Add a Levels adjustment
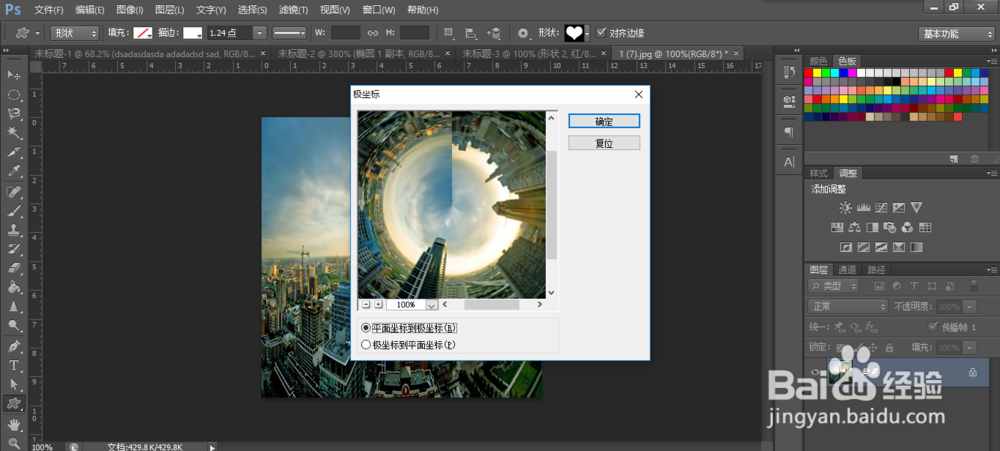The image size is (1000, 451). pos(864,207)
